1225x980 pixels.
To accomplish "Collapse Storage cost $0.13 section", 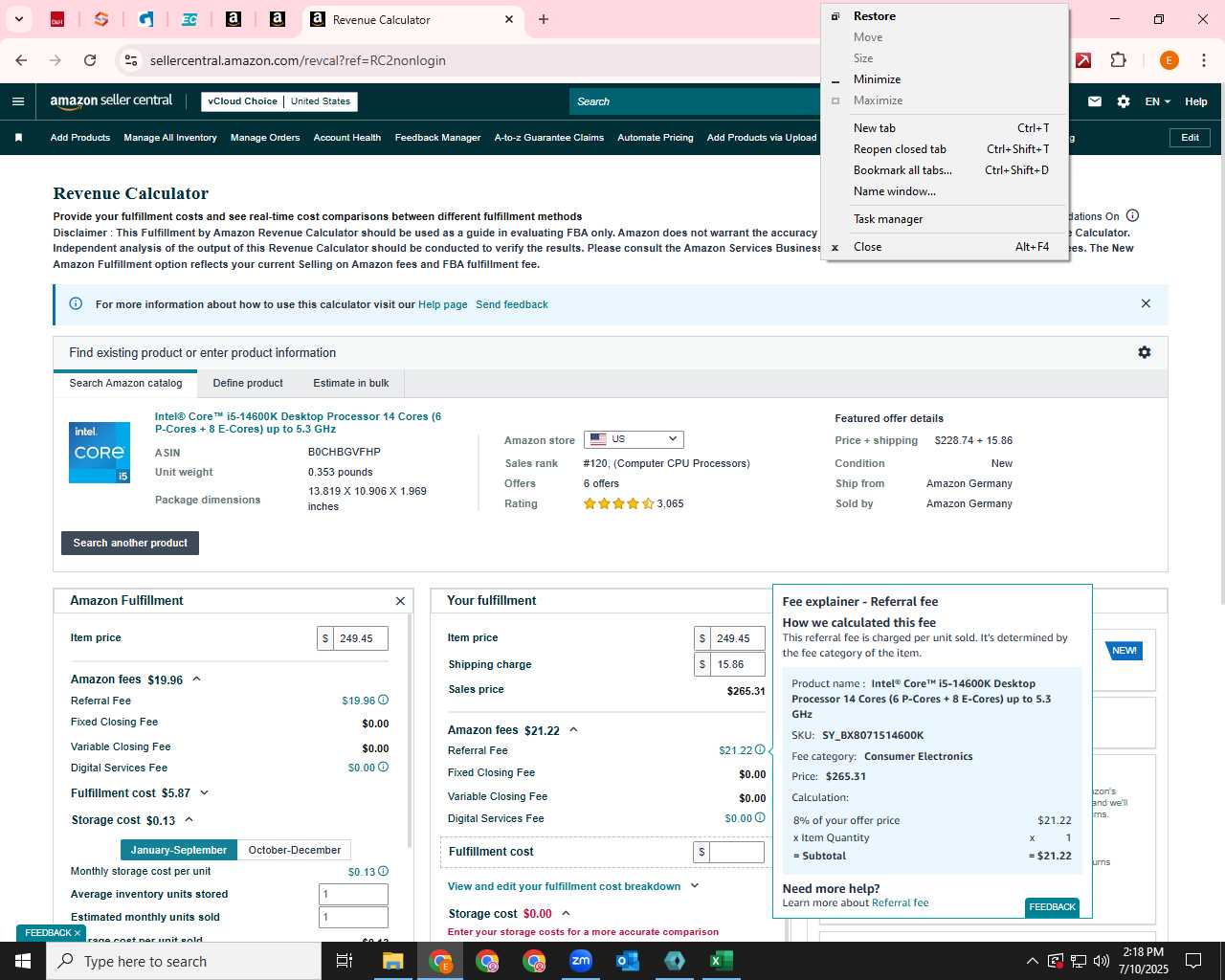I will tap(189, 819).
